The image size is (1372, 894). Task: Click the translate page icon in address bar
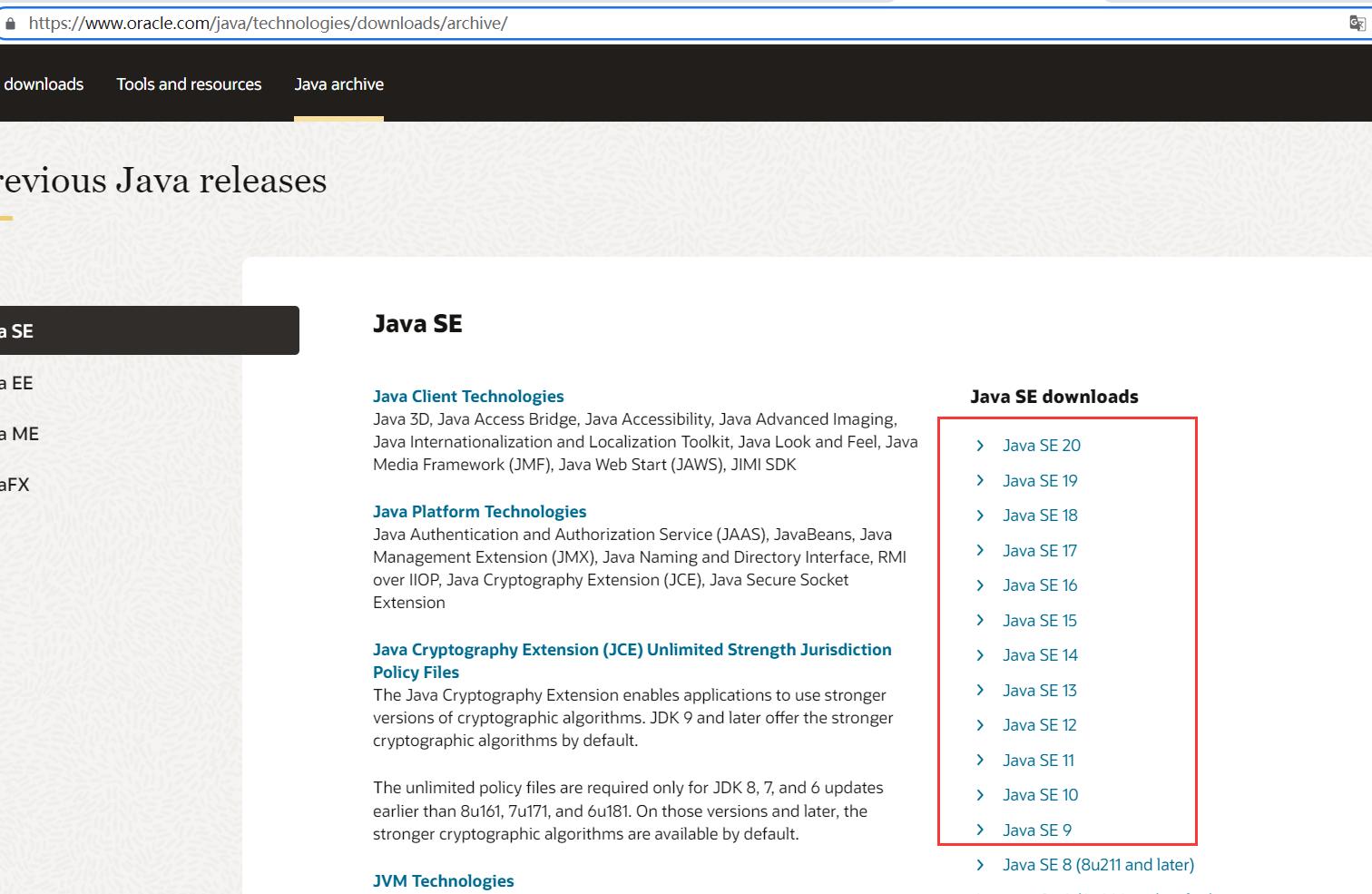(1357, 24)
